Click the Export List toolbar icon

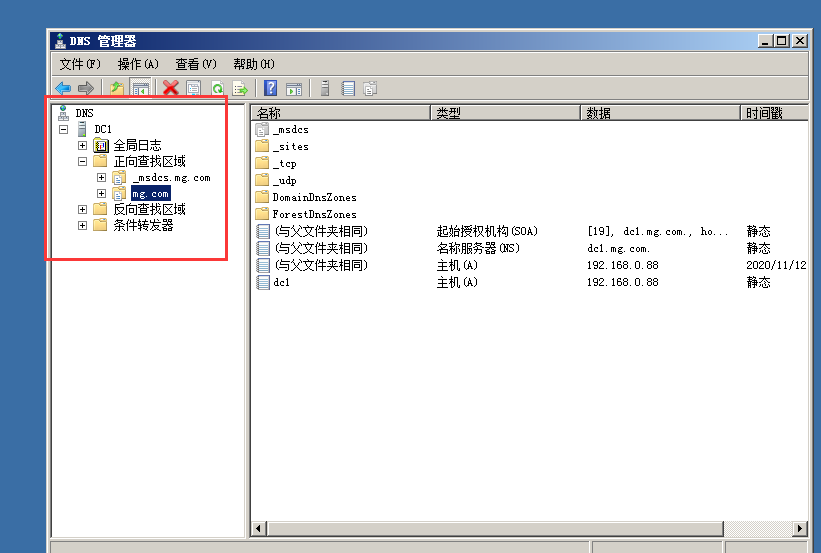pyautogui.click(x=240, y=88)
